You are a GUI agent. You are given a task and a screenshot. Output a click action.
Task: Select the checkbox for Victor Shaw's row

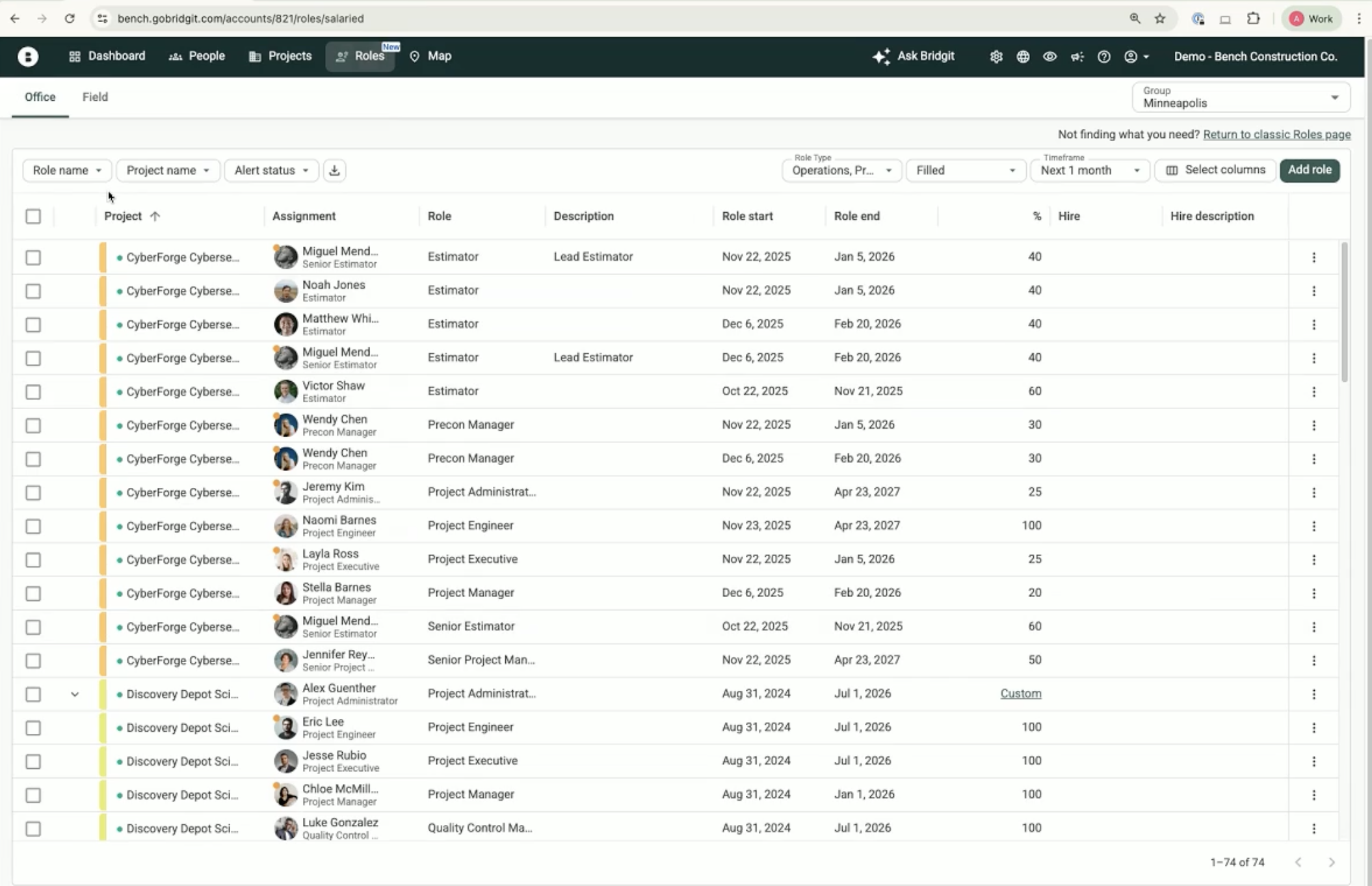tap(33, 392)
